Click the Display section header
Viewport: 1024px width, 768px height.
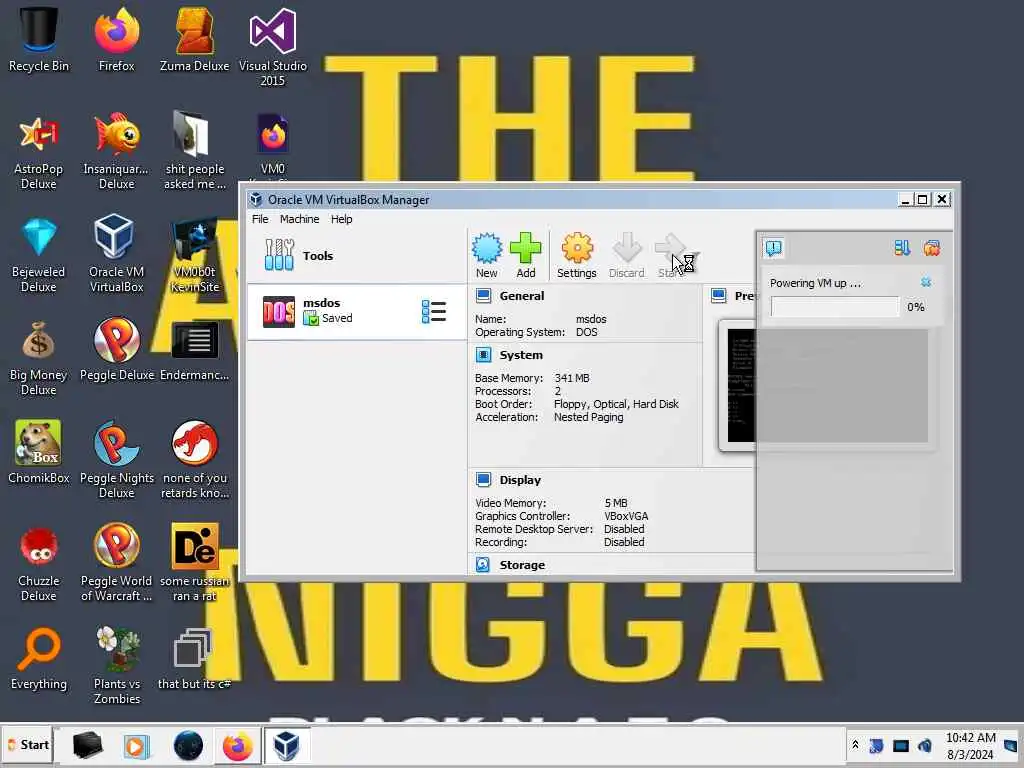point(520,479)
